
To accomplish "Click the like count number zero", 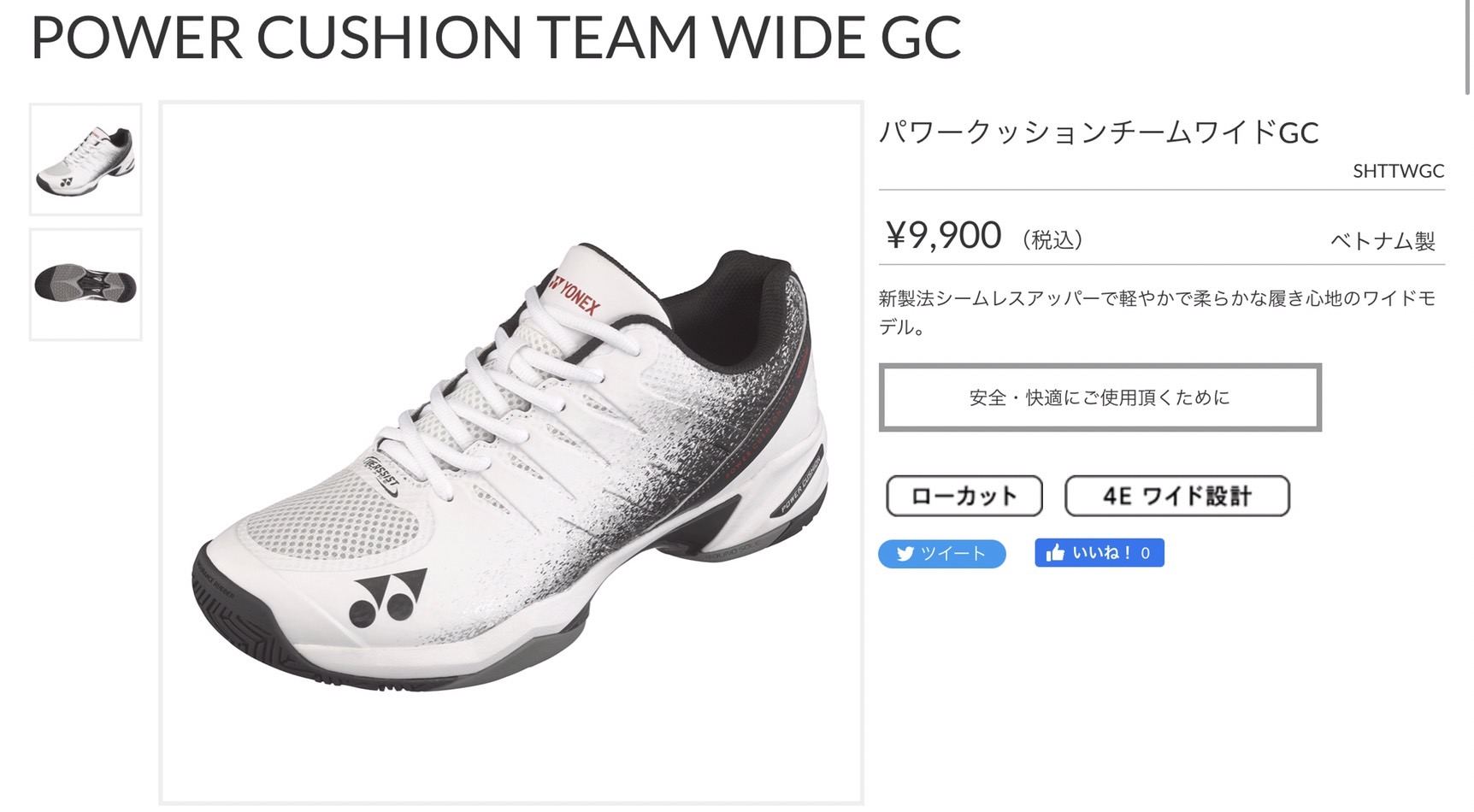I will pos(1146,554).
